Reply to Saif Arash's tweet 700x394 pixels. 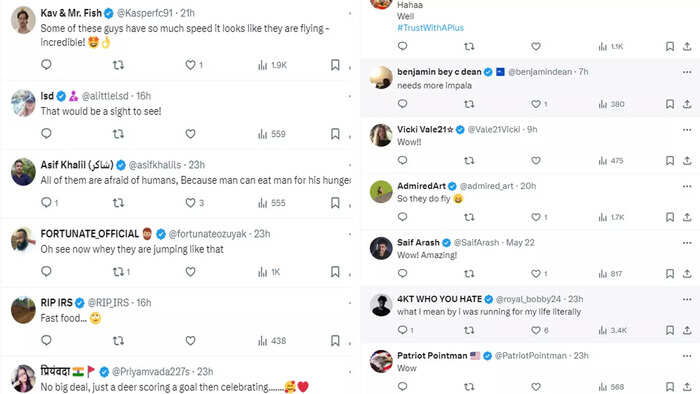click(x=402, y=274)
